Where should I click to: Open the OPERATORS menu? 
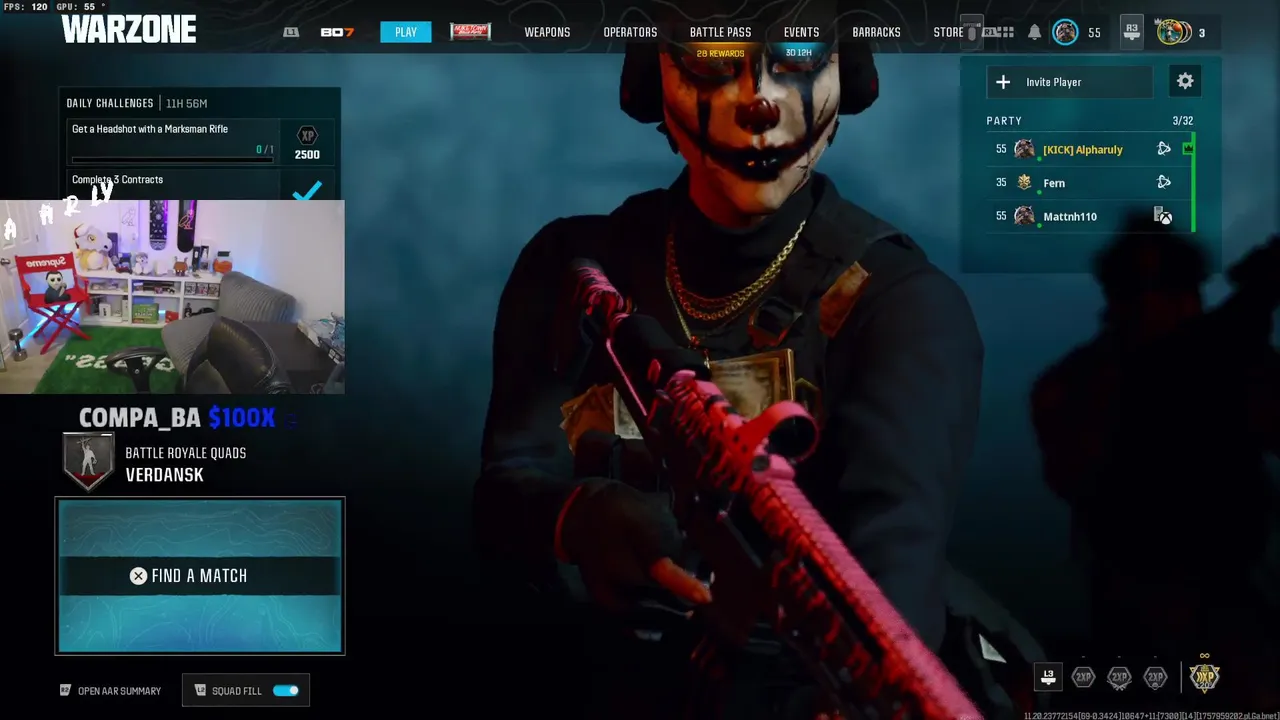(x=630, y=32)
